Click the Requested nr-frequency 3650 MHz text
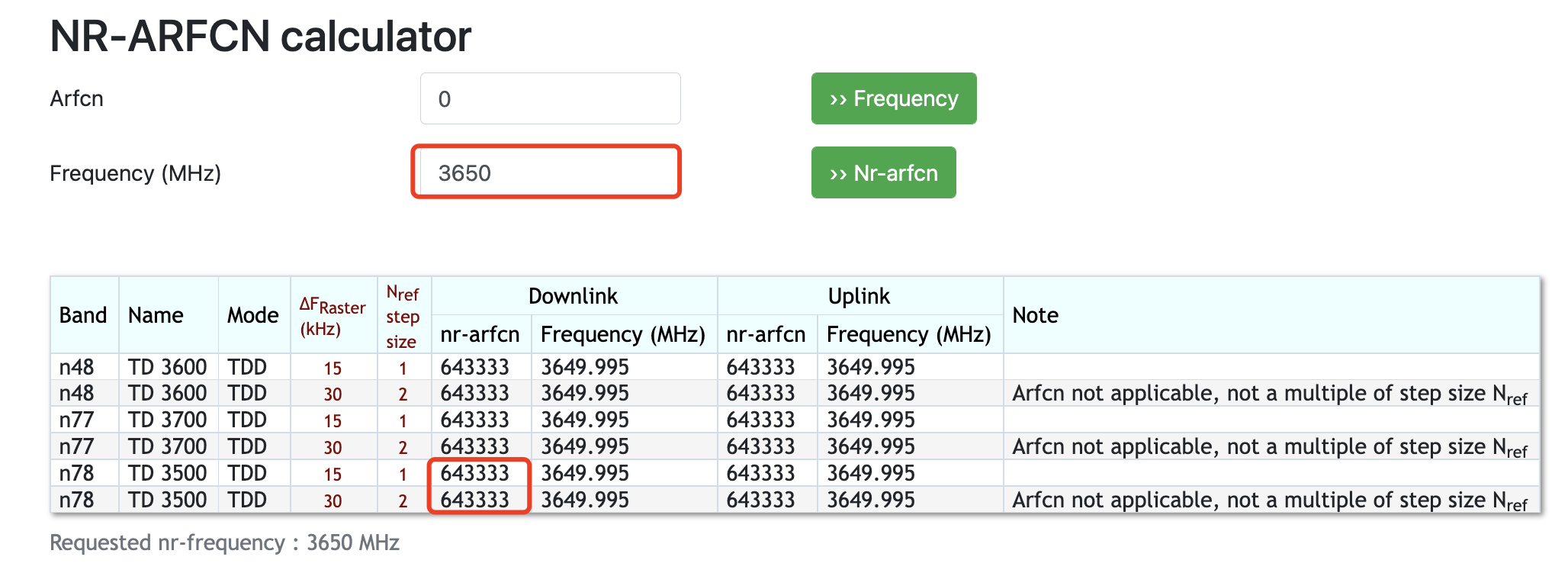This screenshot has width=1568, height=573. 224,542
